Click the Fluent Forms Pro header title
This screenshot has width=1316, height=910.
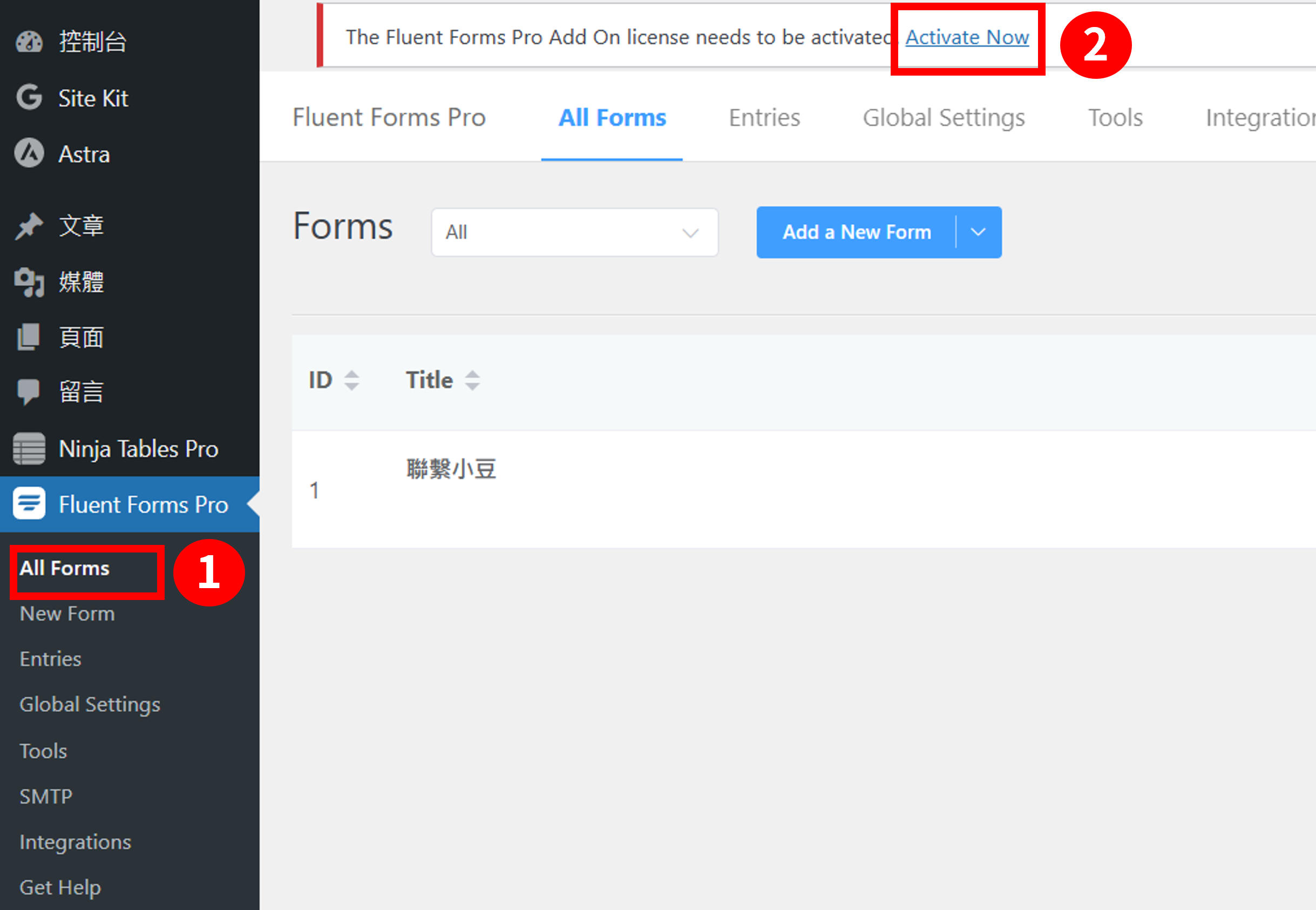click(x=389, y=117)
